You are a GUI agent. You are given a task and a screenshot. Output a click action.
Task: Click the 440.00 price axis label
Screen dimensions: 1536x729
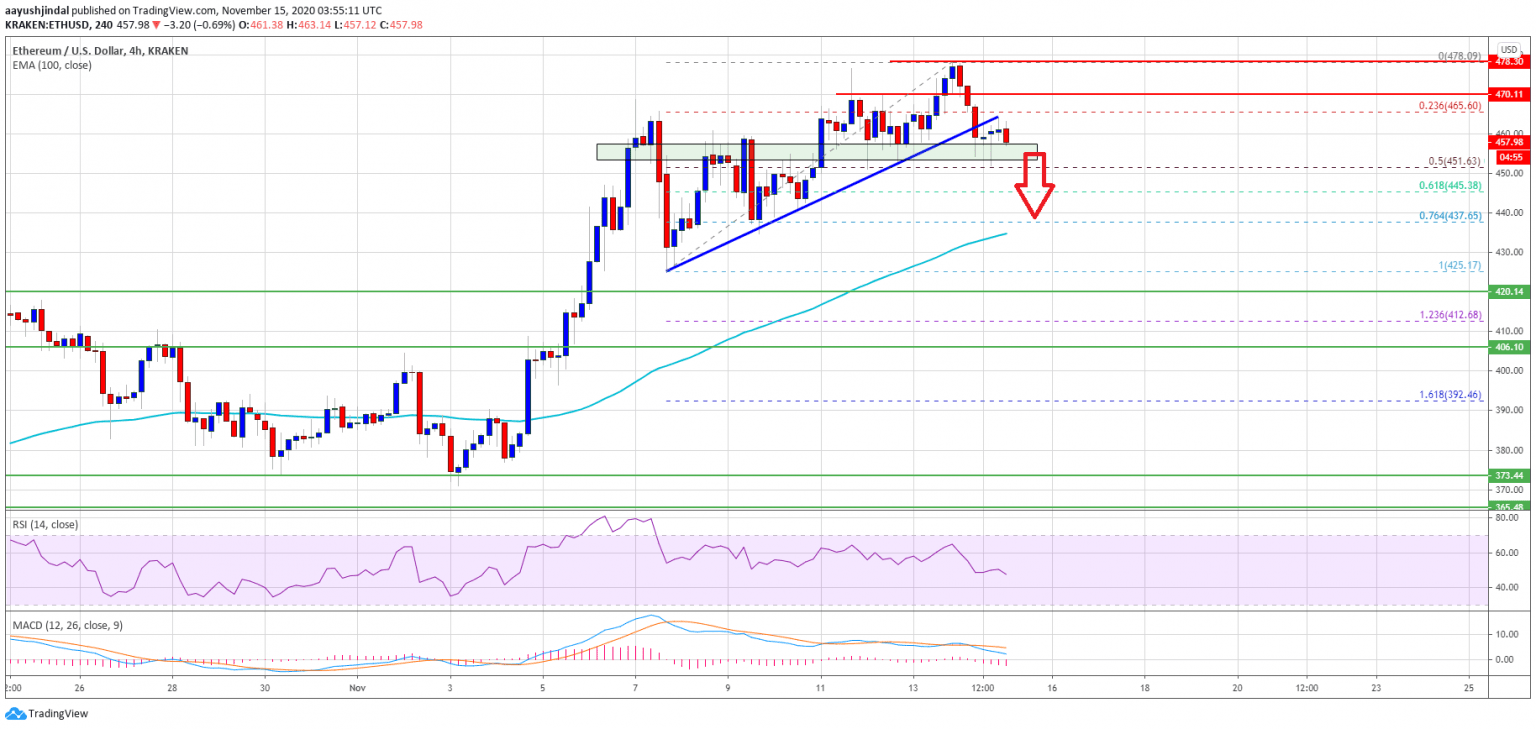coord(1509,213)
